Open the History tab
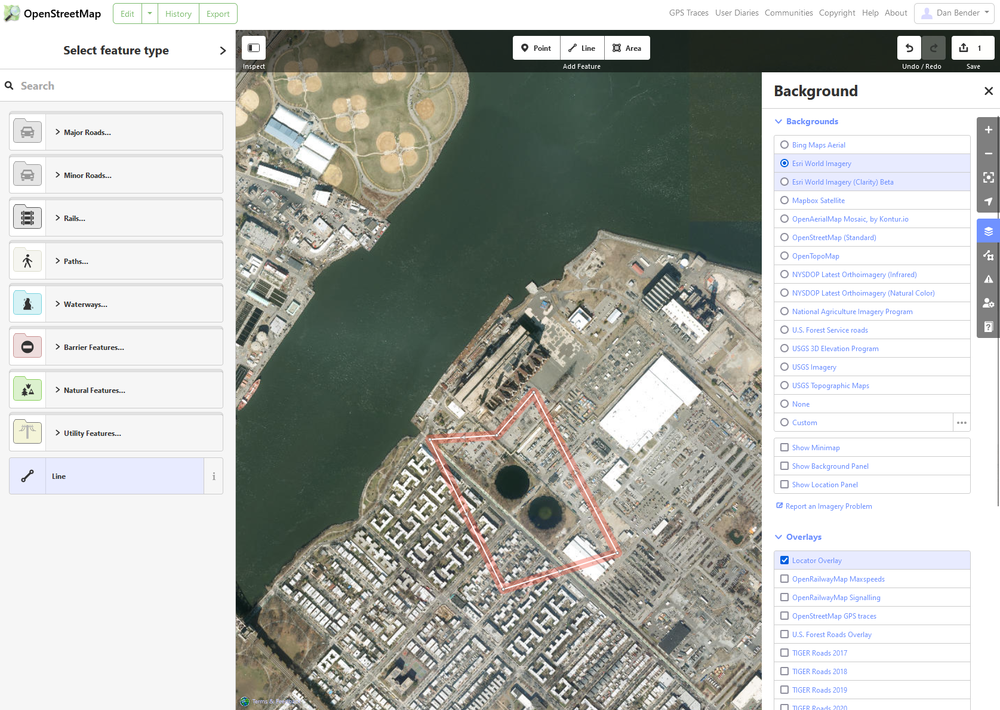Viewport: 1000px width, 710px height. [178, 14]
